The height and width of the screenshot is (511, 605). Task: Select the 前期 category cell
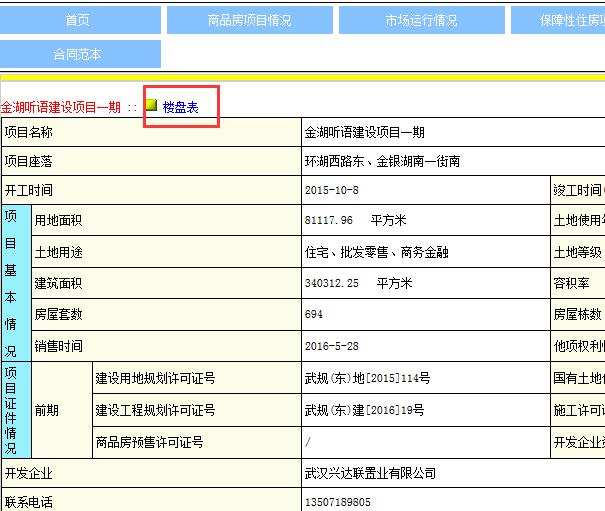[x=62, y=410]
